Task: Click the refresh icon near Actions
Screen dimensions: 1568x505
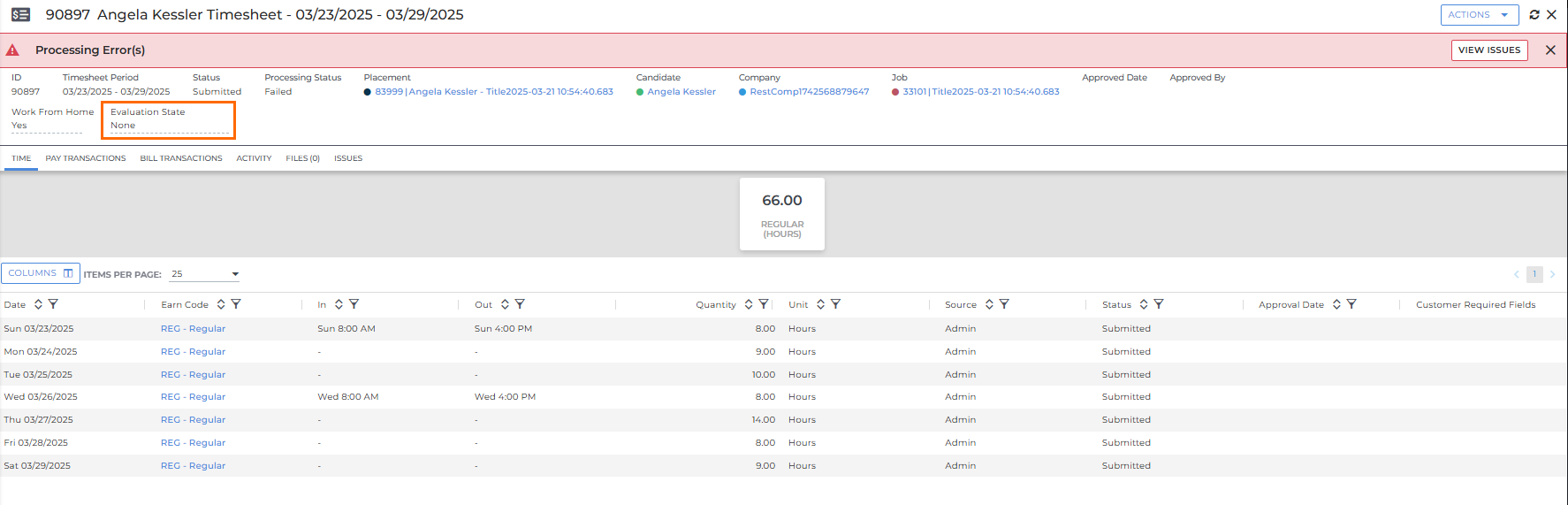Action: [x=1534, y=15]
